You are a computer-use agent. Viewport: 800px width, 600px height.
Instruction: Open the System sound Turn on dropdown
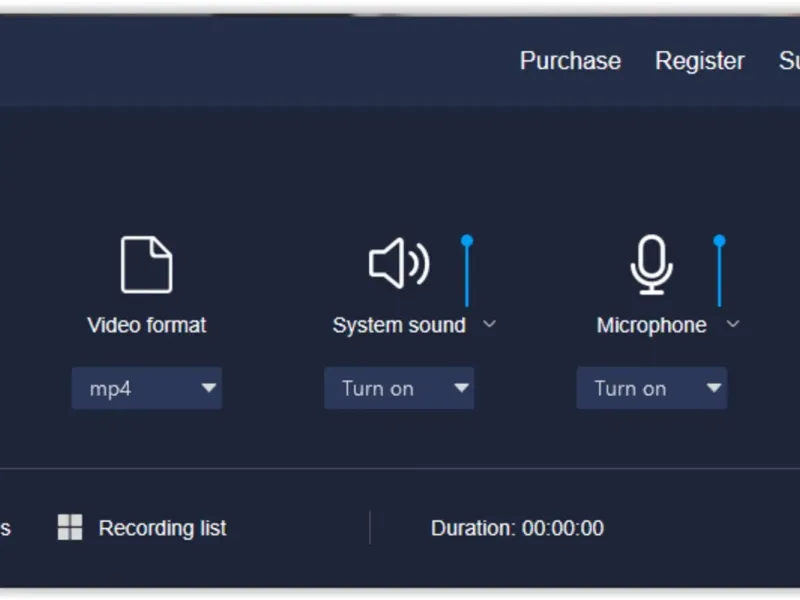point(399,389)
